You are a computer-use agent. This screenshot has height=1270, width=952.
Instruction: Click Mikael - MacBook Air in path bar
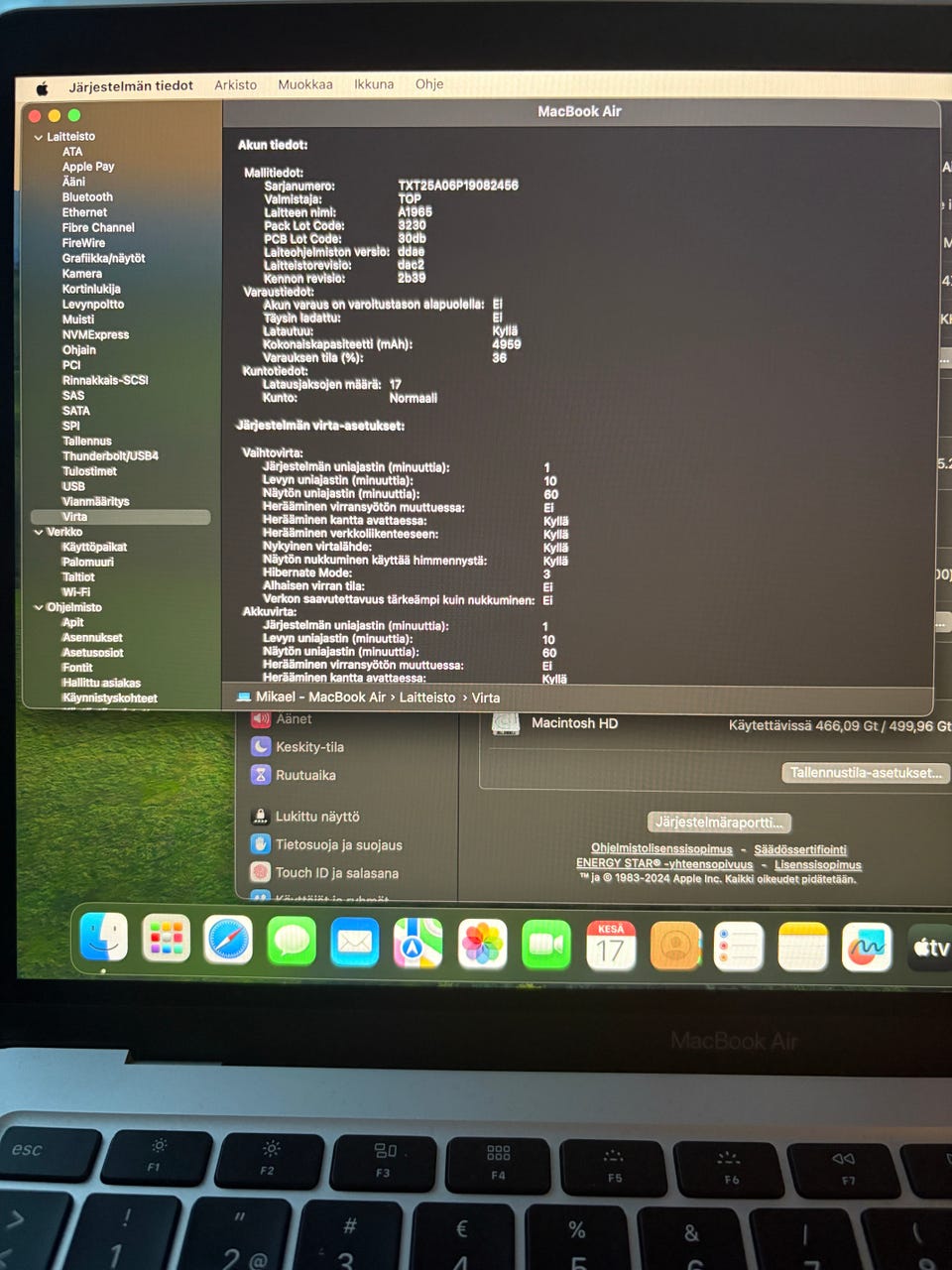320,697
